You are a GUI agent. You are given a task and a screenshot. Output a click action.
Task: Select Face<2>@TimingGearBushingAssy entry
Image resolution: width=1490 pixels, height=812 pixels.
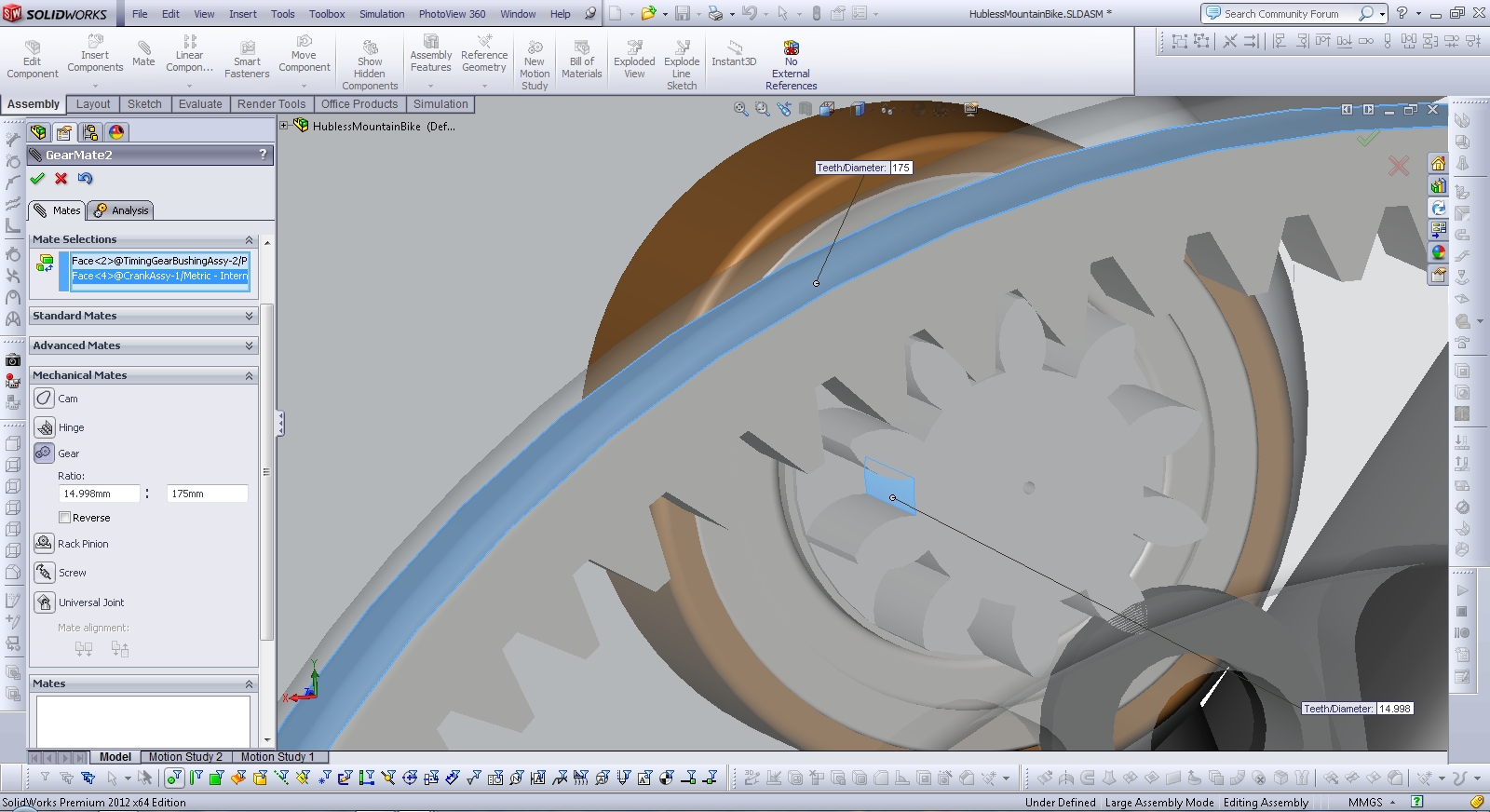159,261
